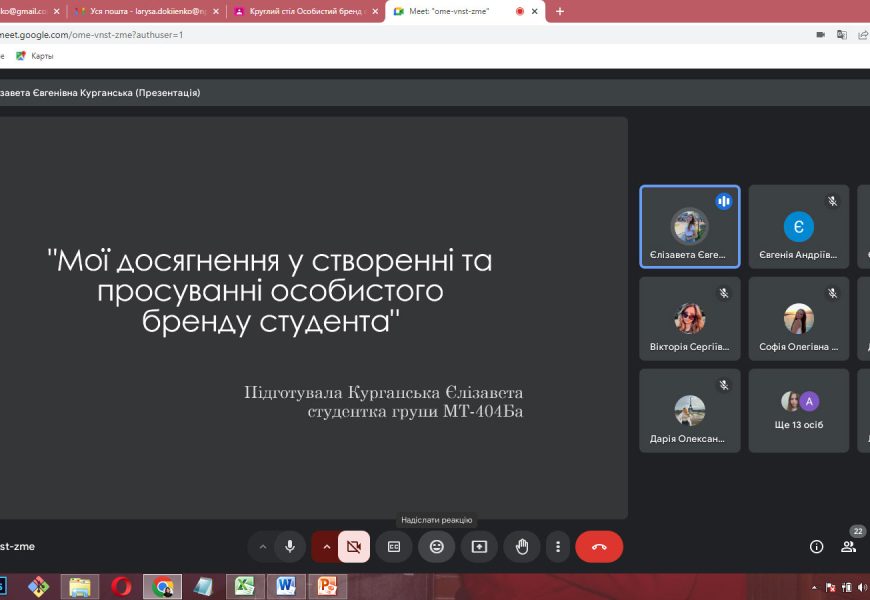Expand audio settings chevron beside microphone
This screenshot has width=870, height=600.
click(263, 547)
